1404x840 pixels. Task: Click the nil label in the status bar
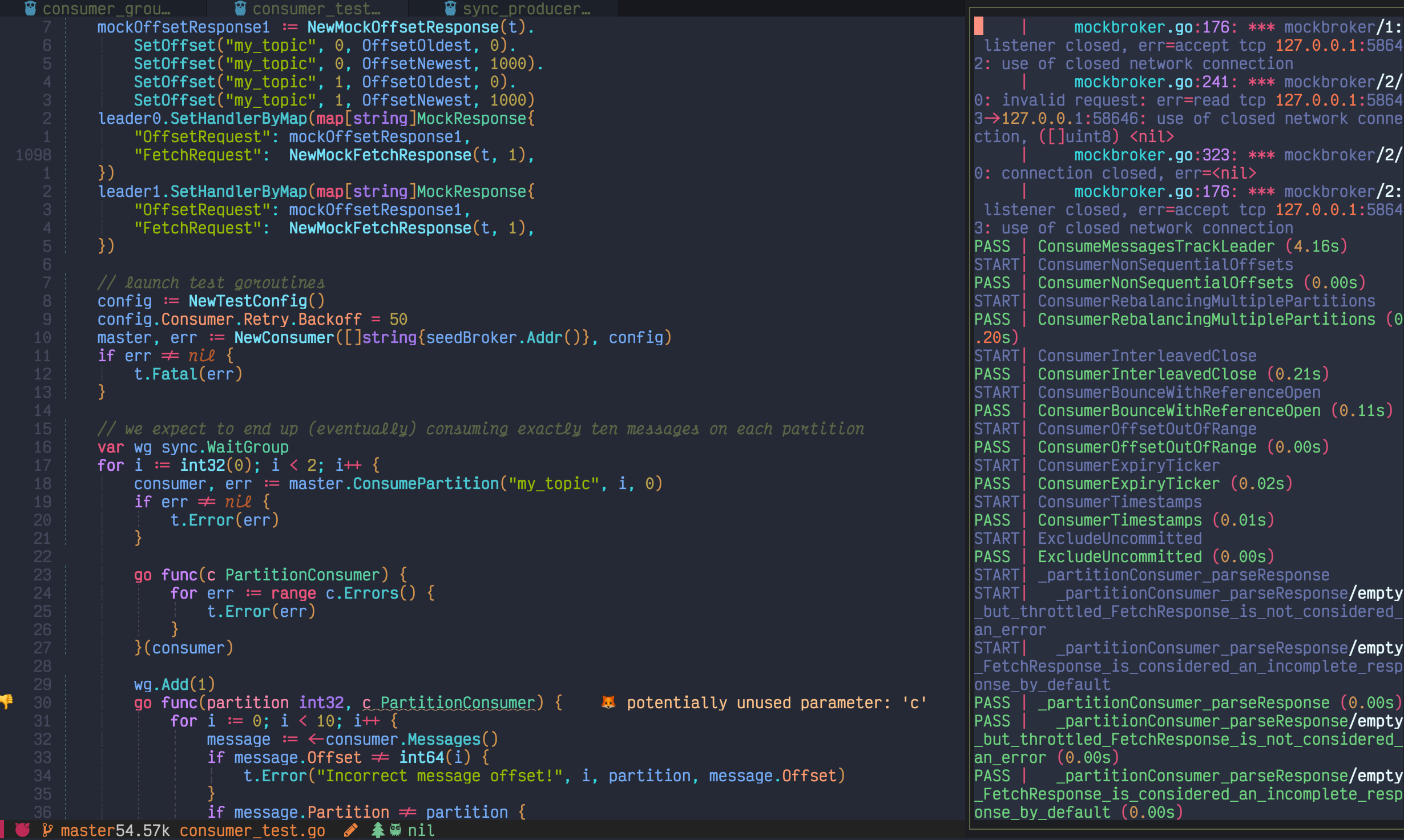tap(421, 830)
